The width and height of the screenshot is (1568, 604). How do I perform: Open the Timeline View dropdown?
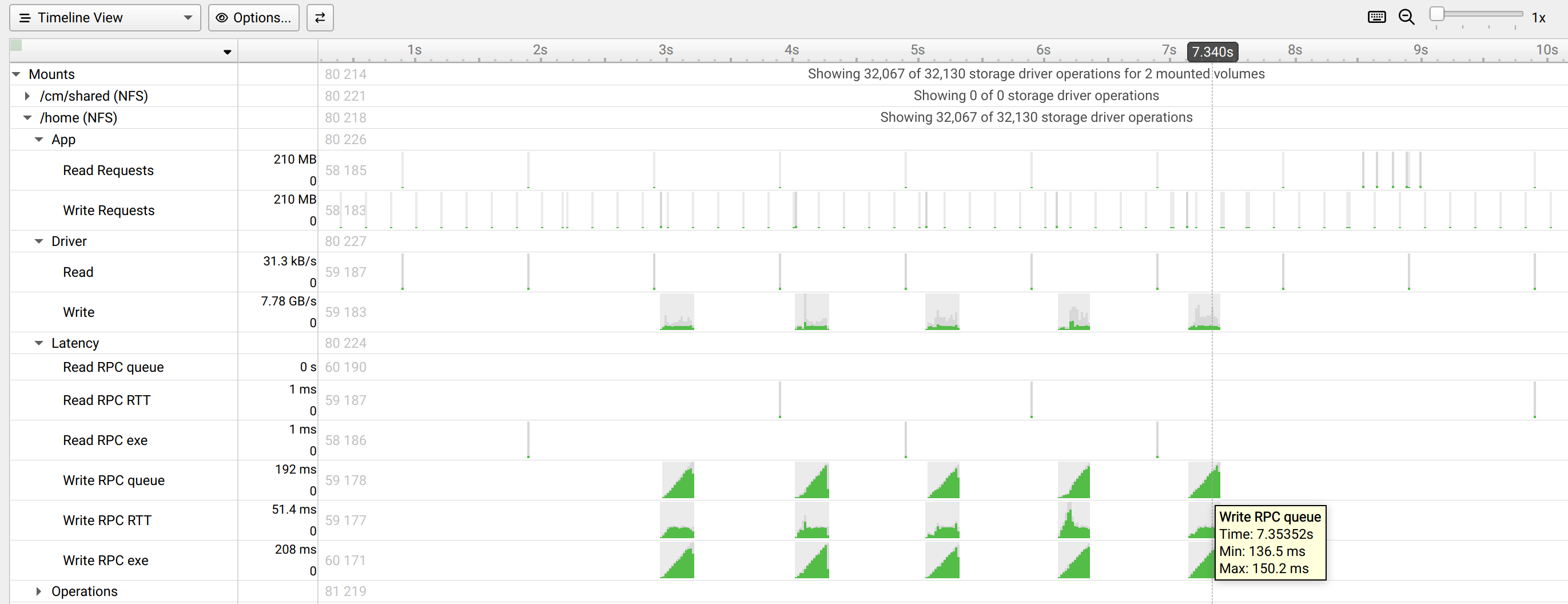pos(105,18)
